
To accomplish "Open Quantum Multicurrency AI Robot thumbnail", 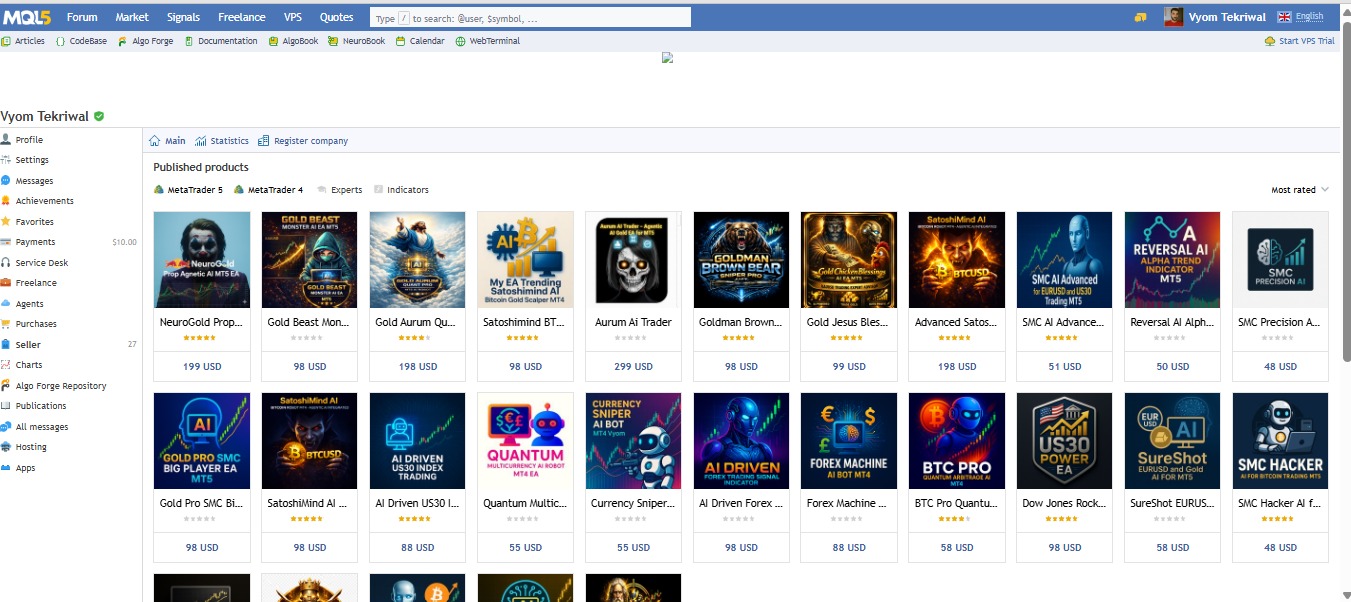I will [525, 440].
